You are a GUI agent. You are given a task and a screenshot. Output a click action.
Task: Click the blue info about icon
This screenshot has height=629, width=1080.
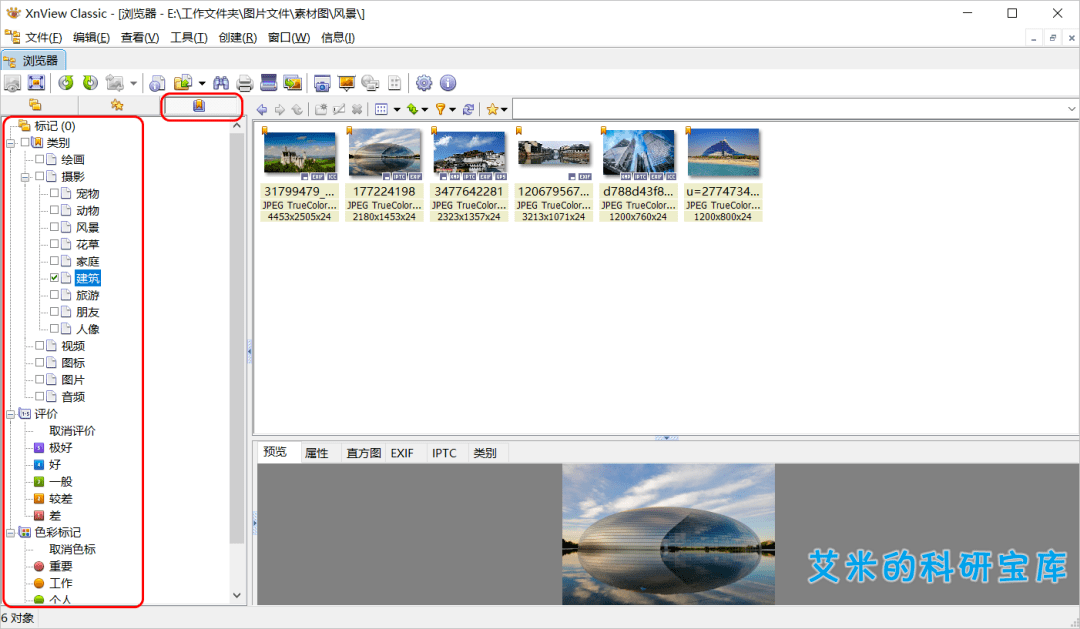(448, 82)
